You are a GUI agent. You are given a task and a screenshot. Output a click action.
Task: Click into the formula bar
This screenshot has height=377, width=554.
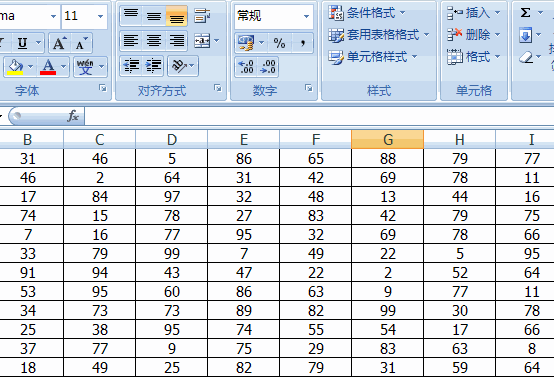coord(319,116)
